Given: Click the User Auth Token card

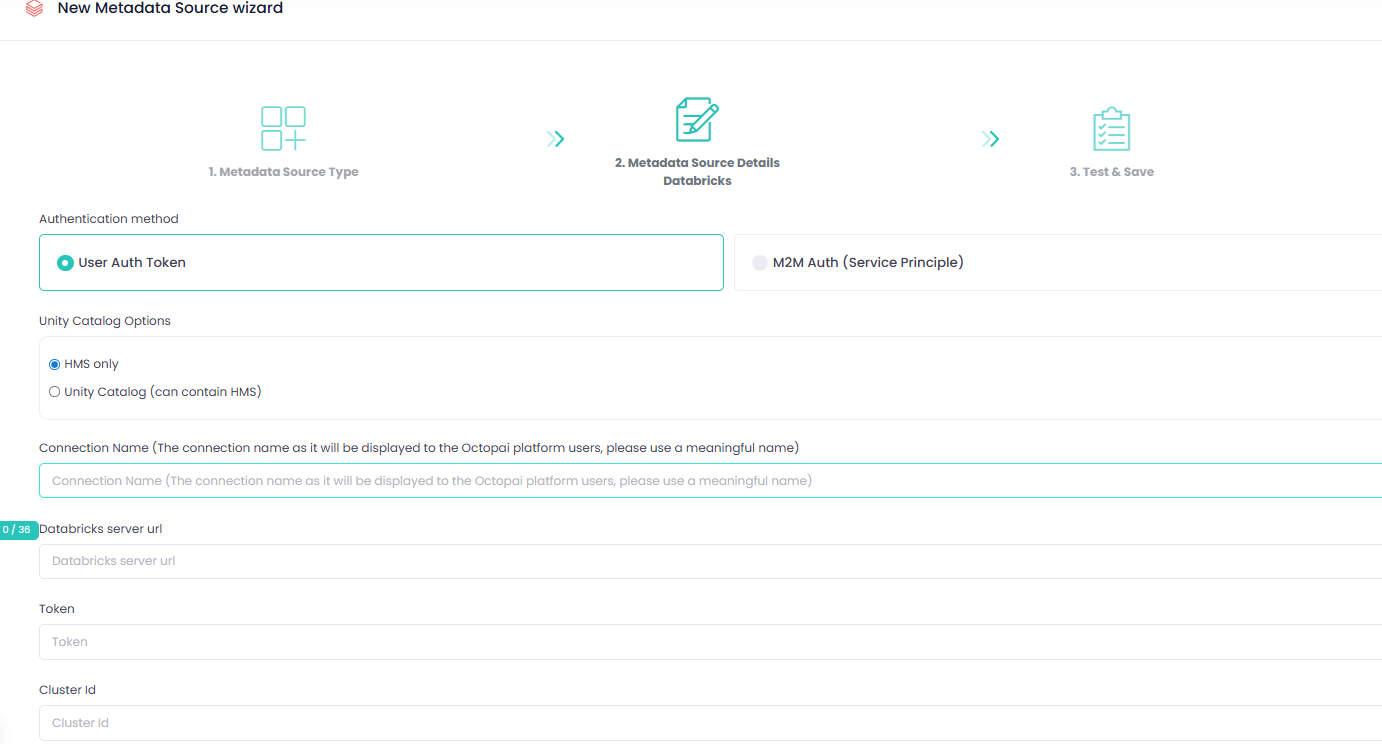Looking at the screenshot, I should tap(381, 262).
